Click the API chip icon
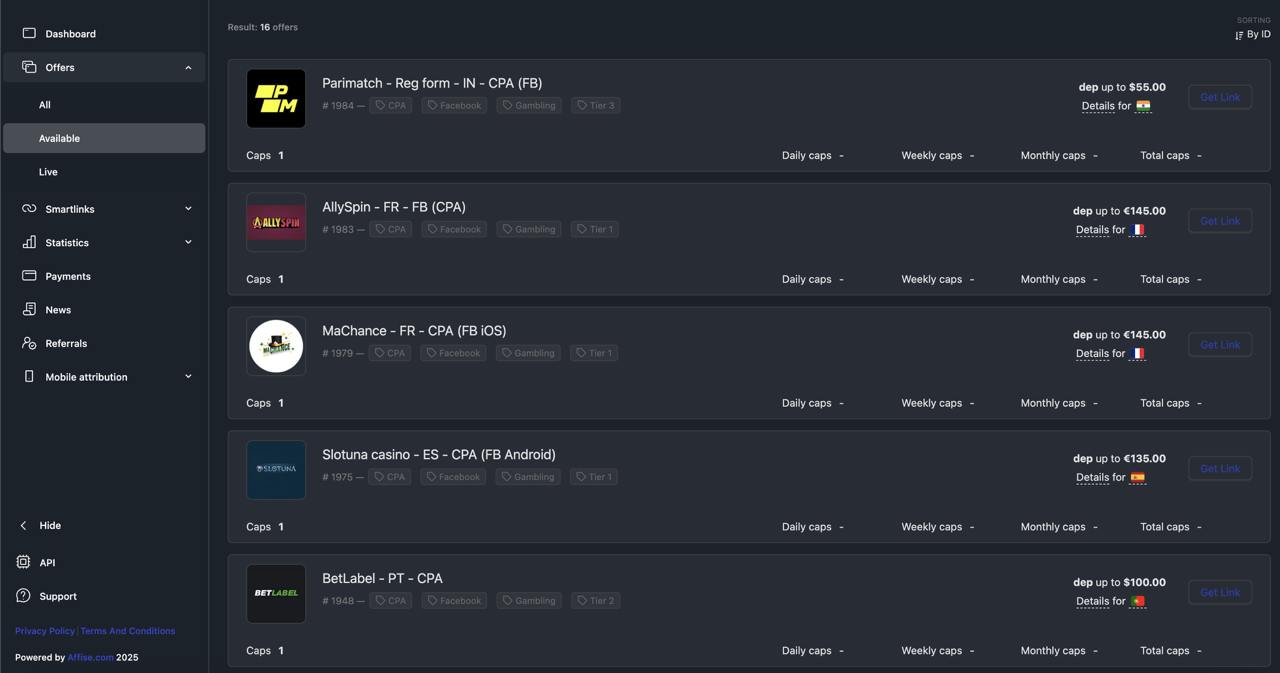1280x673 pixels. point(23,562)
